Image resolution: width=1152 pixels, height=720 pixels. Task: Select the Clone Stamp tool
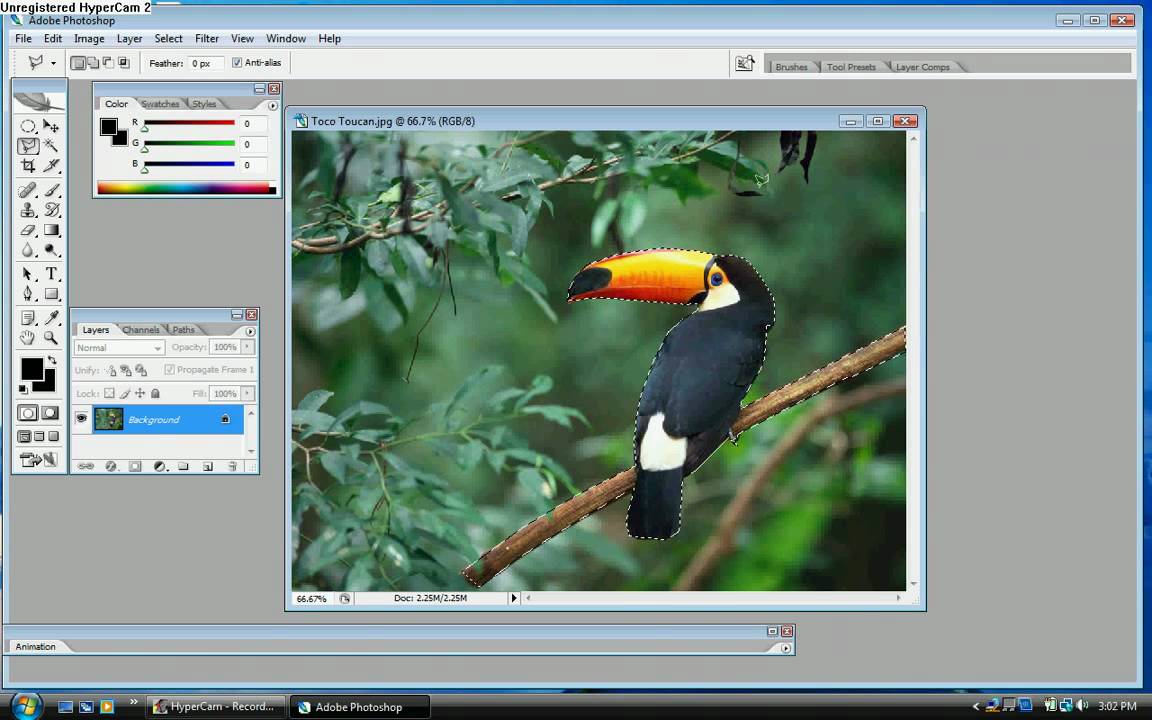click(27, 210)
